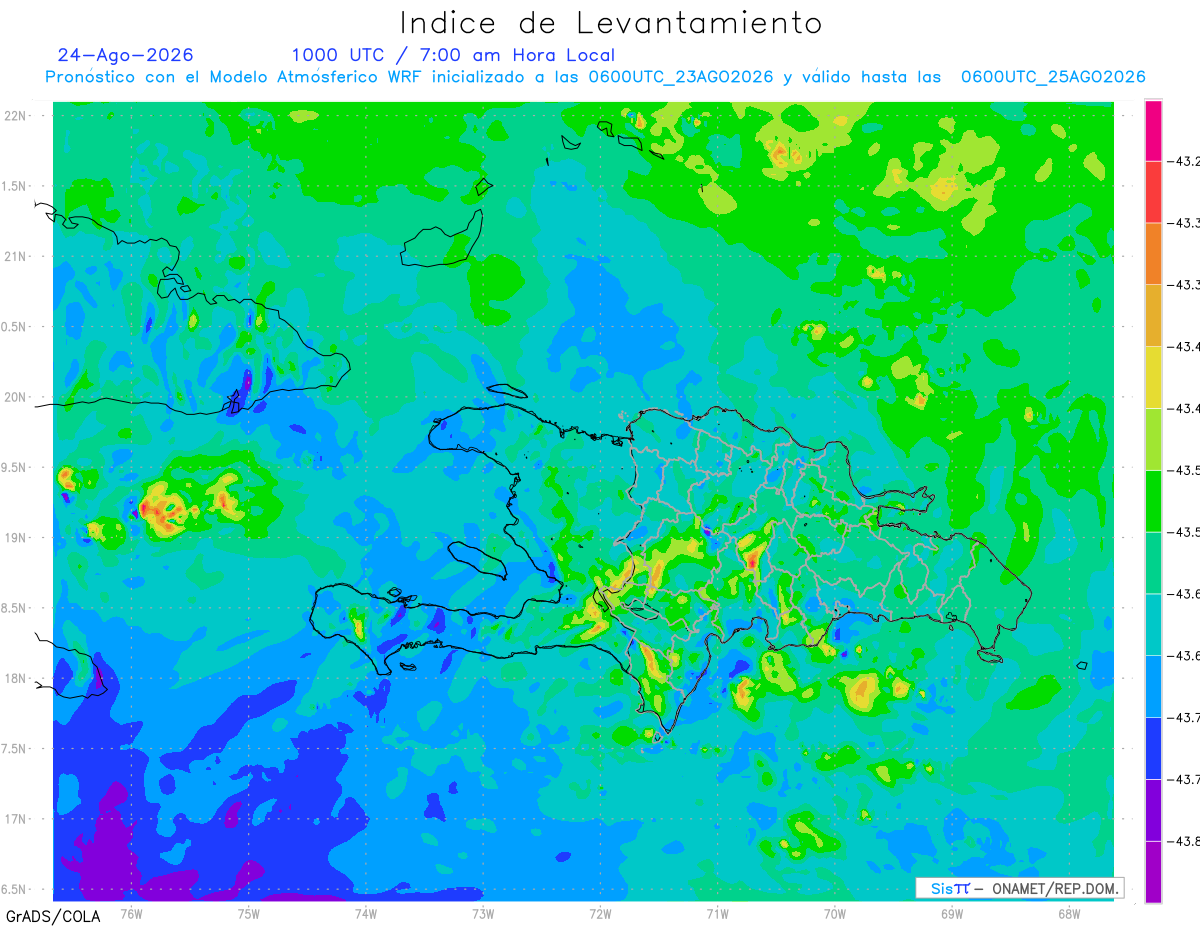The height and width of the screenshot is (927, 1200).
Task: Click the "GrADS/COLA" credit text
Action: pyautogui.click(x=53, y=916)
